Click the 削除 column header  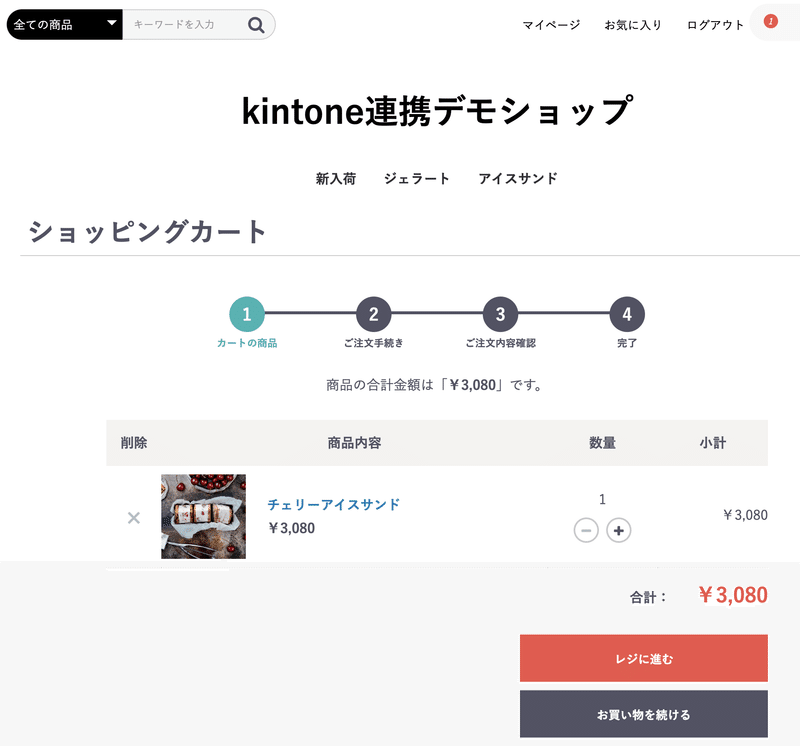(134, 442)
